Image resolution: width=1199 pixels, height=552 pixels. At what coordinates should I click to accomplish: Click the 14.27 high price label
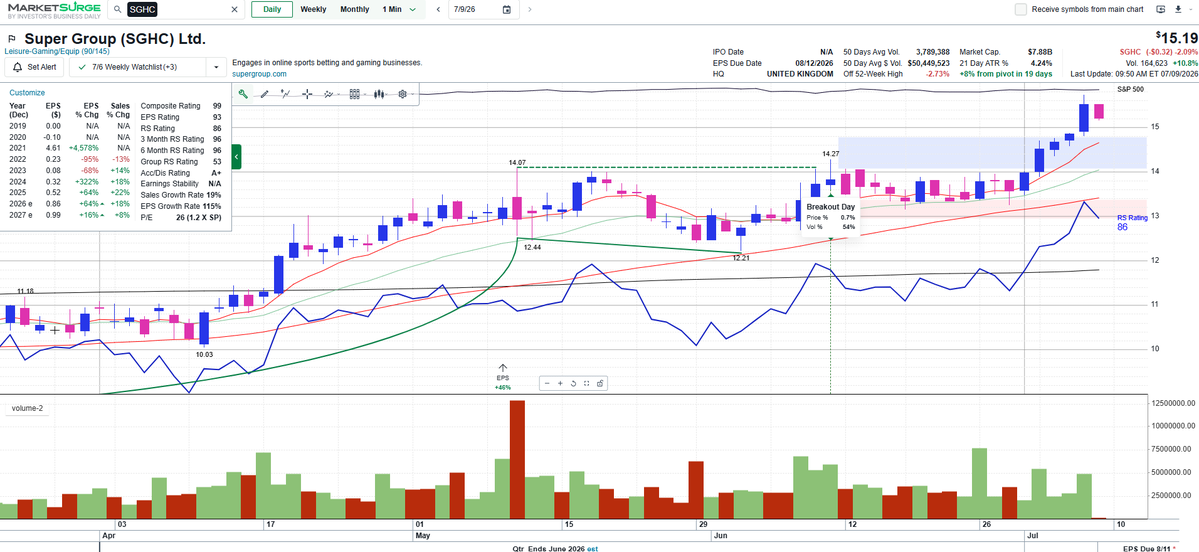[x=830, y=154]
